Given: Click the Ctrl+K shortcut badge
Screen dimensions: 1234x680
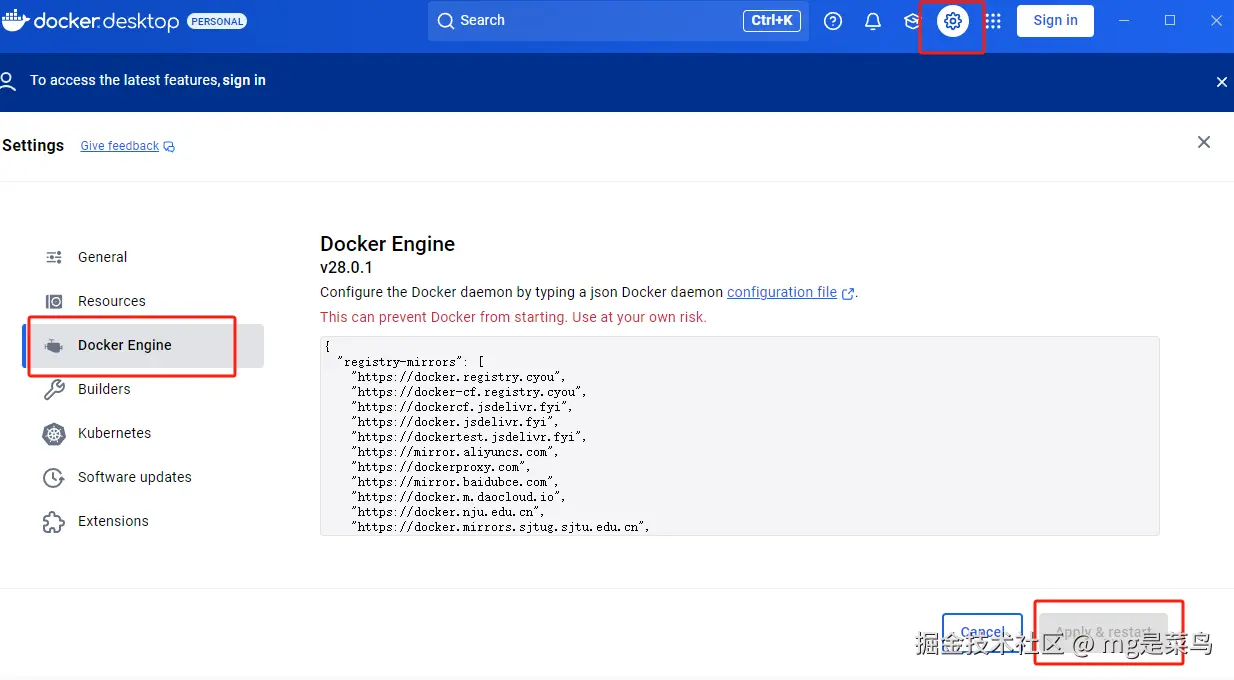Looking at the screenshot, I should click(x=772, y=20).
